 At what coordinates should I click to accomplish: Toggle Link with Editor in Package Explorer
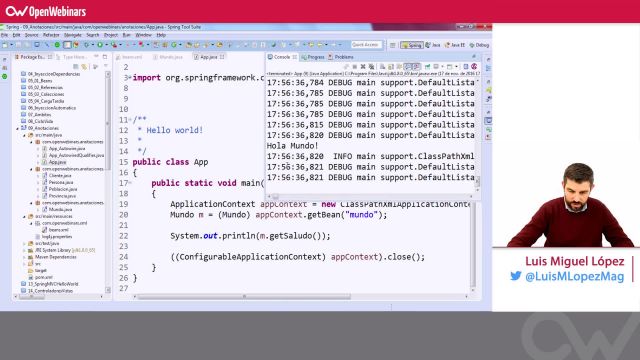tap(84, 67)
